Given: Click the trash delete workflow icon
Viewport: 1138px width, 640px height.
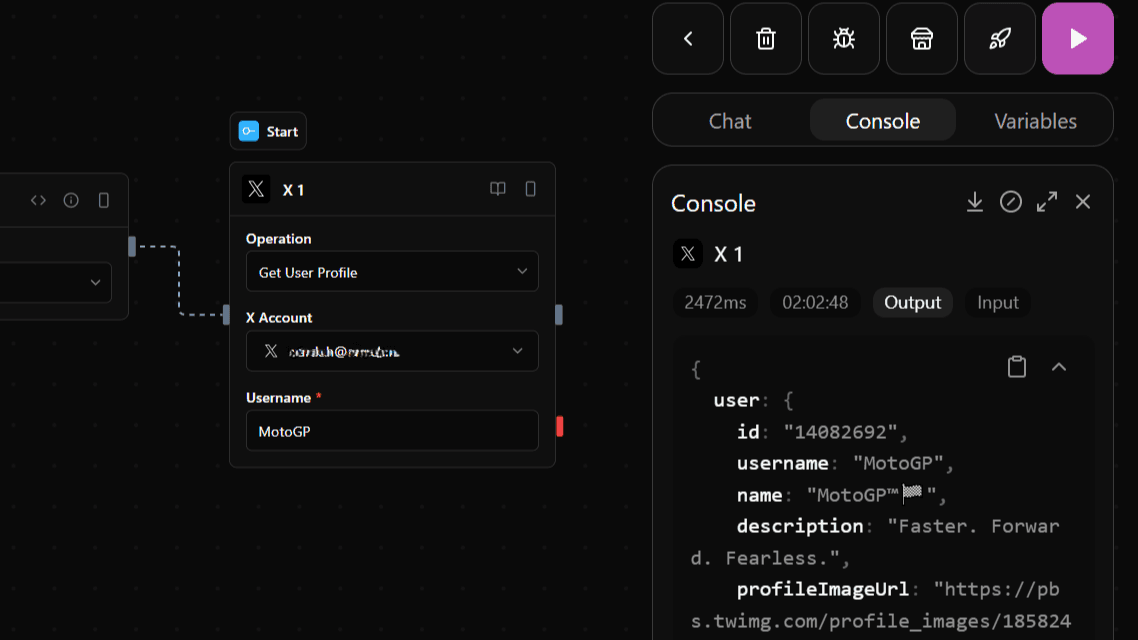Looking at the screenshot, I should tap(765, 39).
